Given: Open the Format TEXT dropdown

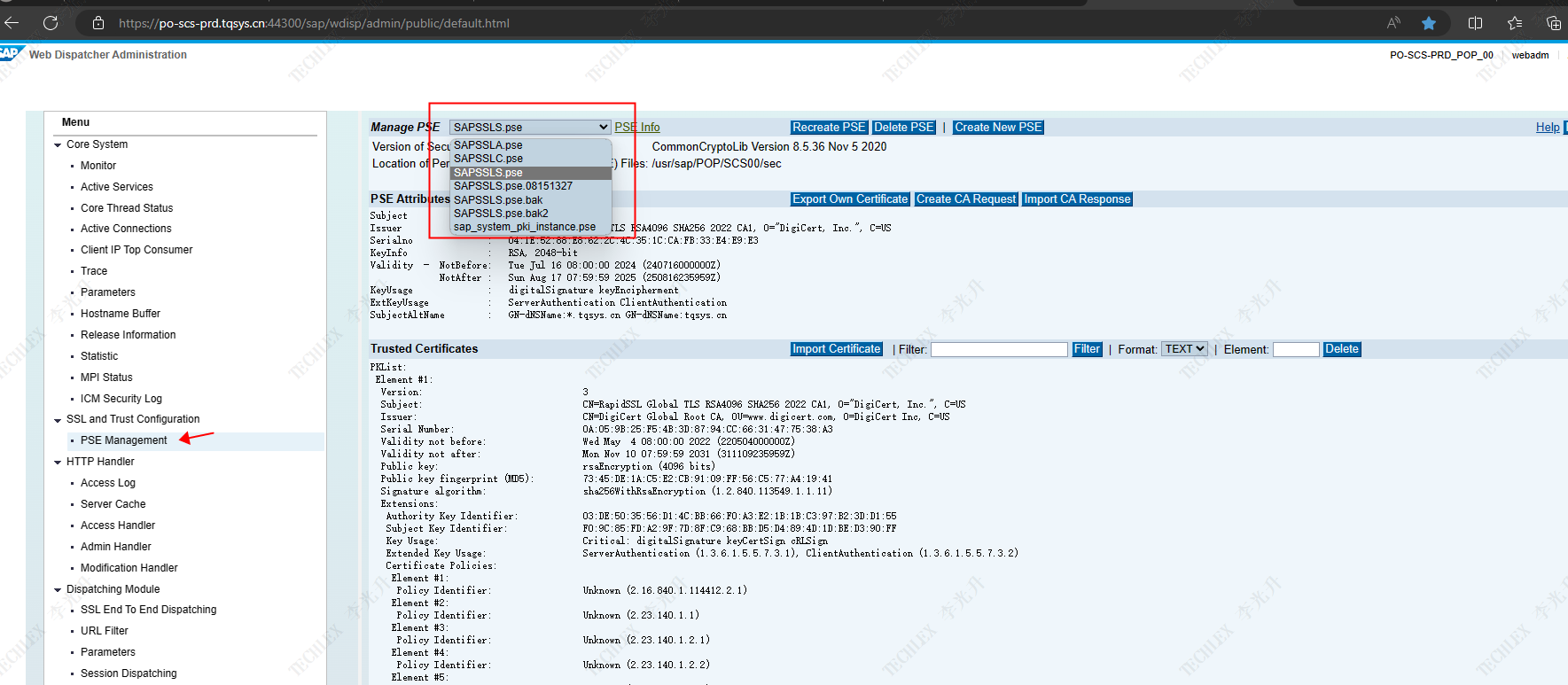Looking at the screenshot, I should [1184, 349].
